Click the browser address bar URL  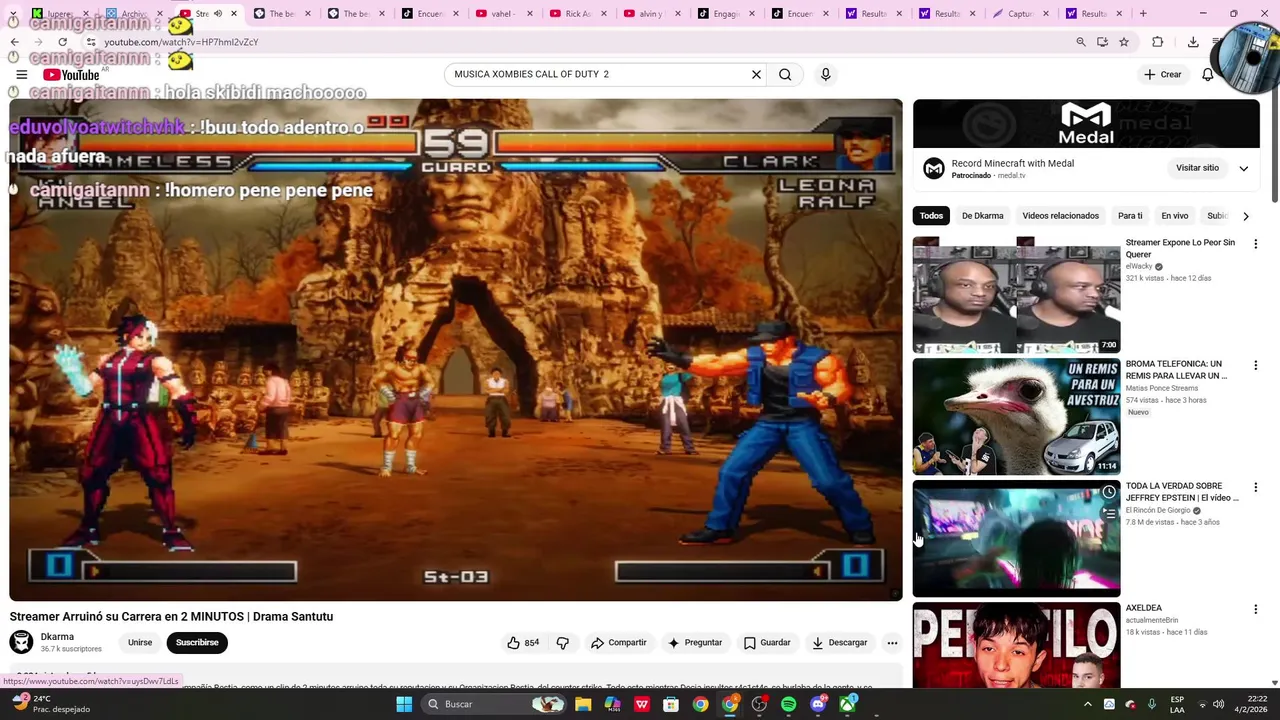click(x=181, y=42)
